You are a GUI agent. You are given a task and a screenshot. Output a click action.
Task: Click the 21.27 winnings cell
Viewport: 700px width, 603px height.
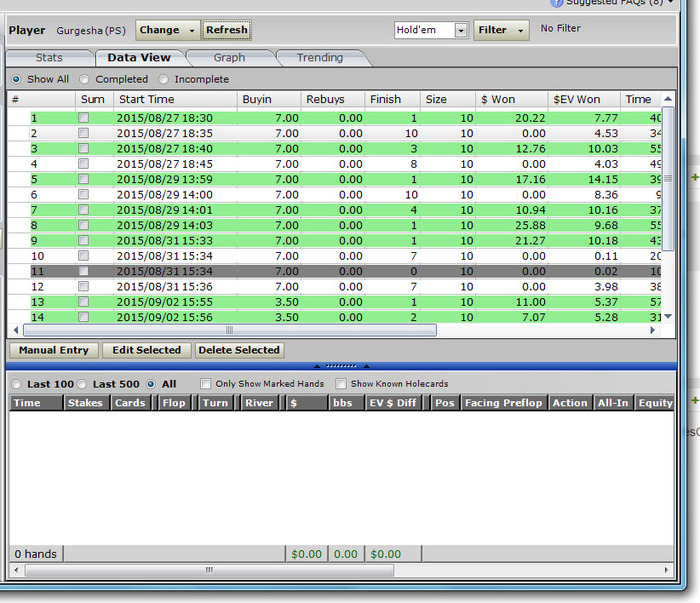530,241
